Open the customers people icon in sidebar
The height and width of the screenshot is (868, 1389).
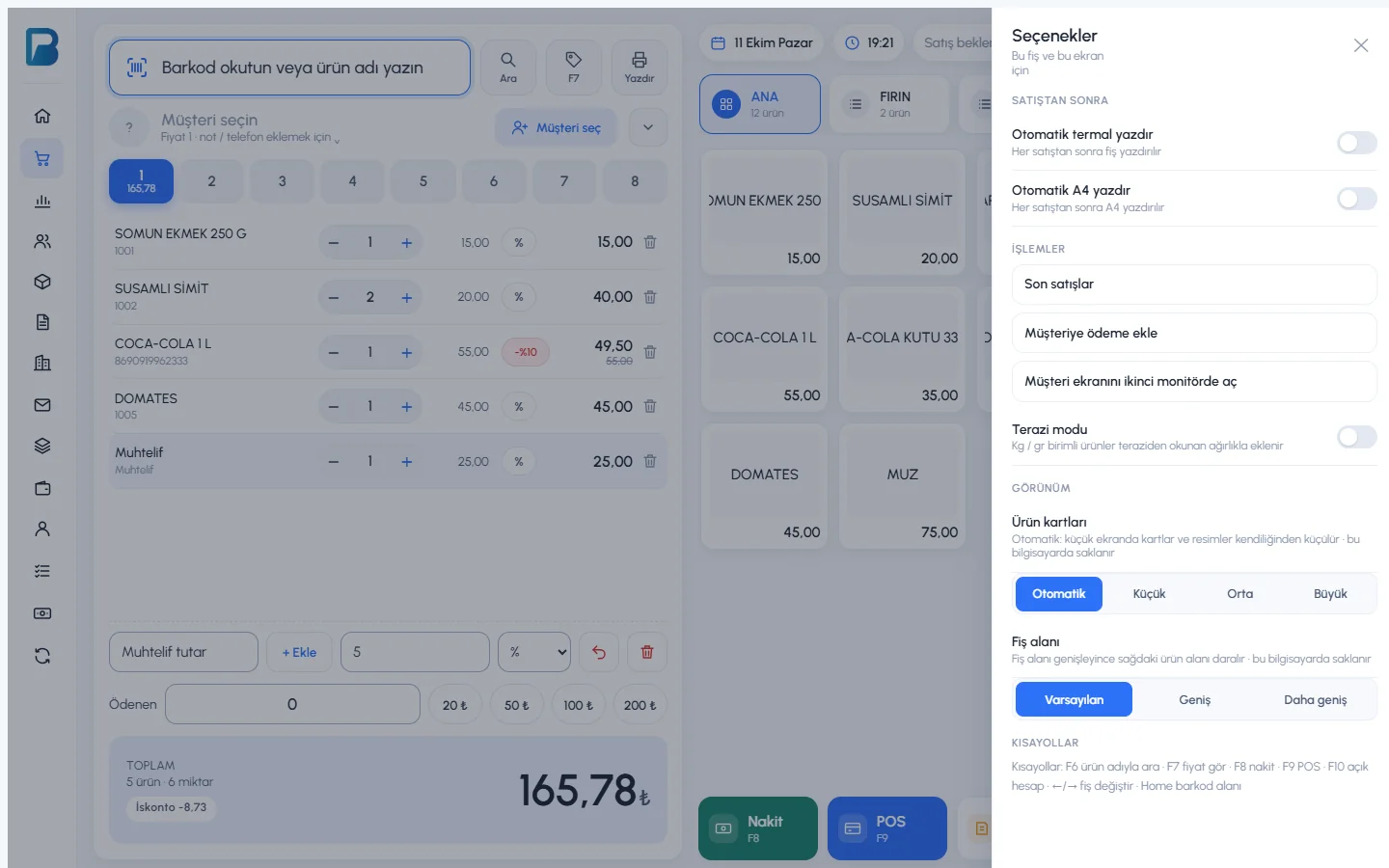pyautogui.click(x=42, y=241)
